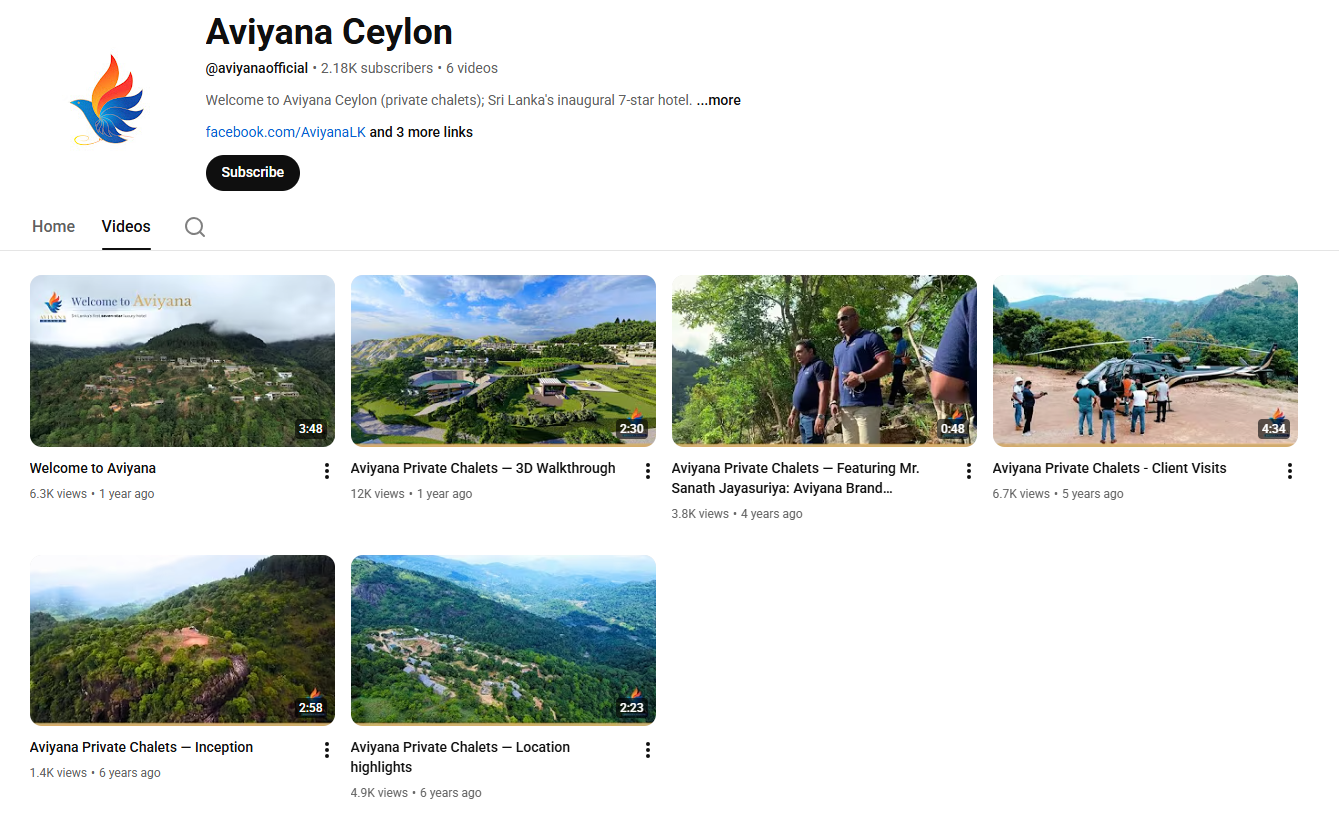Expand channel description with ...more

point(718,100)
